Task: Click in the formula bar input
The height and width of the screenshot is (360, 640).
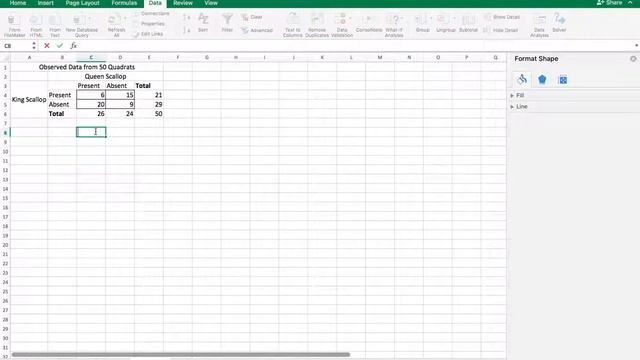Action: click(355, 46)
